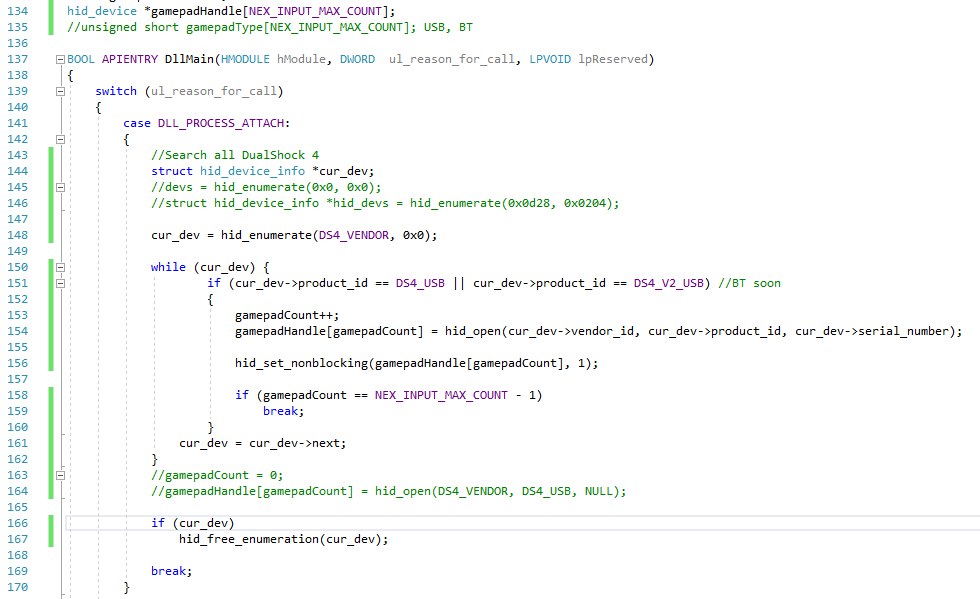Click line number 156 in the gutter

point(18,363)
